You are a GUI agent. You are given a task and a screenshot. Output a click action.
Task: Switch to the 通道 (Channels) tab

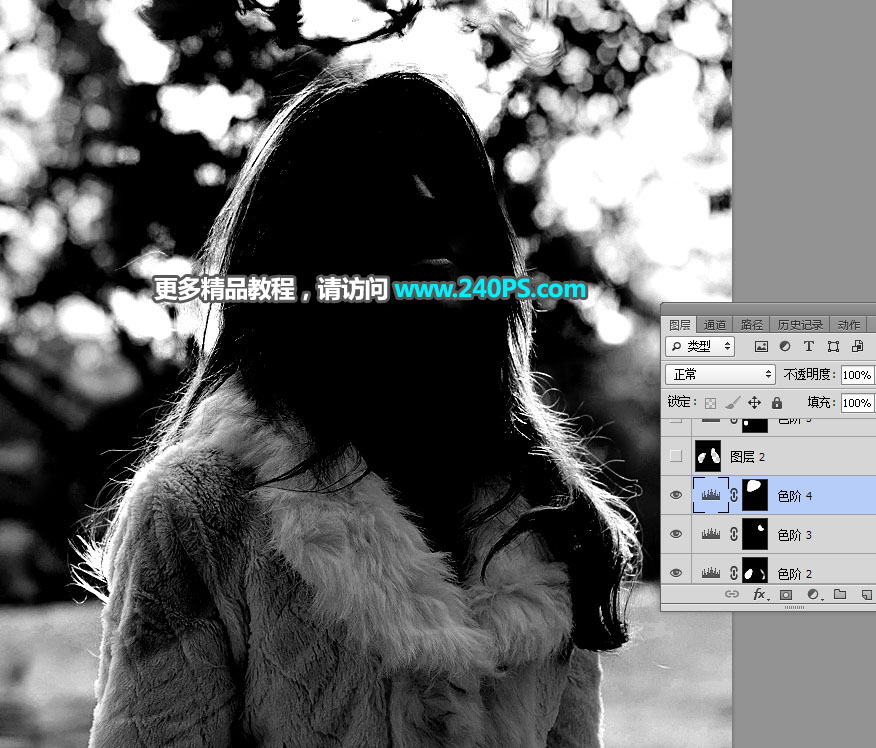[x=715, y=325]
